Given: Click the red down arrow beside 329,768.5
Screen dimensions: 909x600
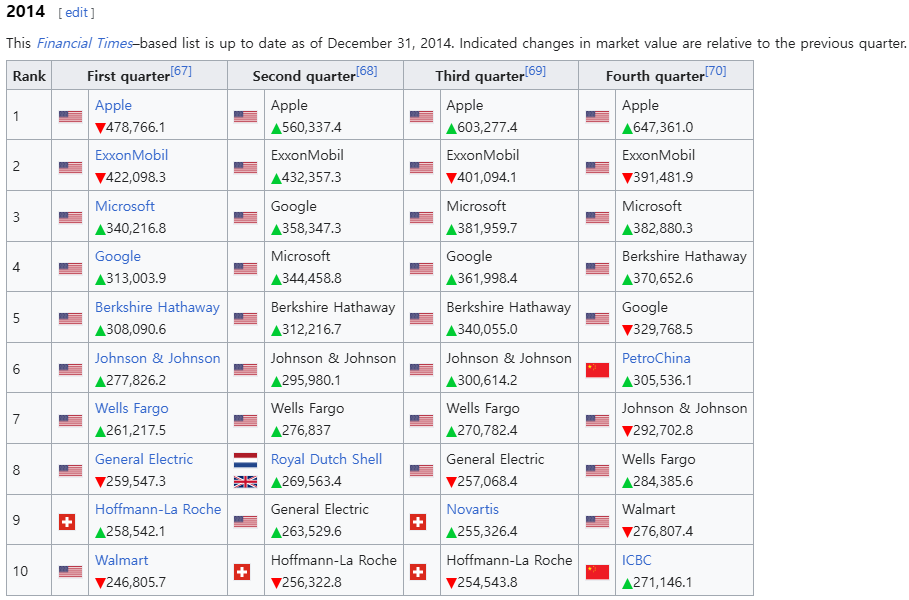Looking at the screenshot, I should [627, 330].
